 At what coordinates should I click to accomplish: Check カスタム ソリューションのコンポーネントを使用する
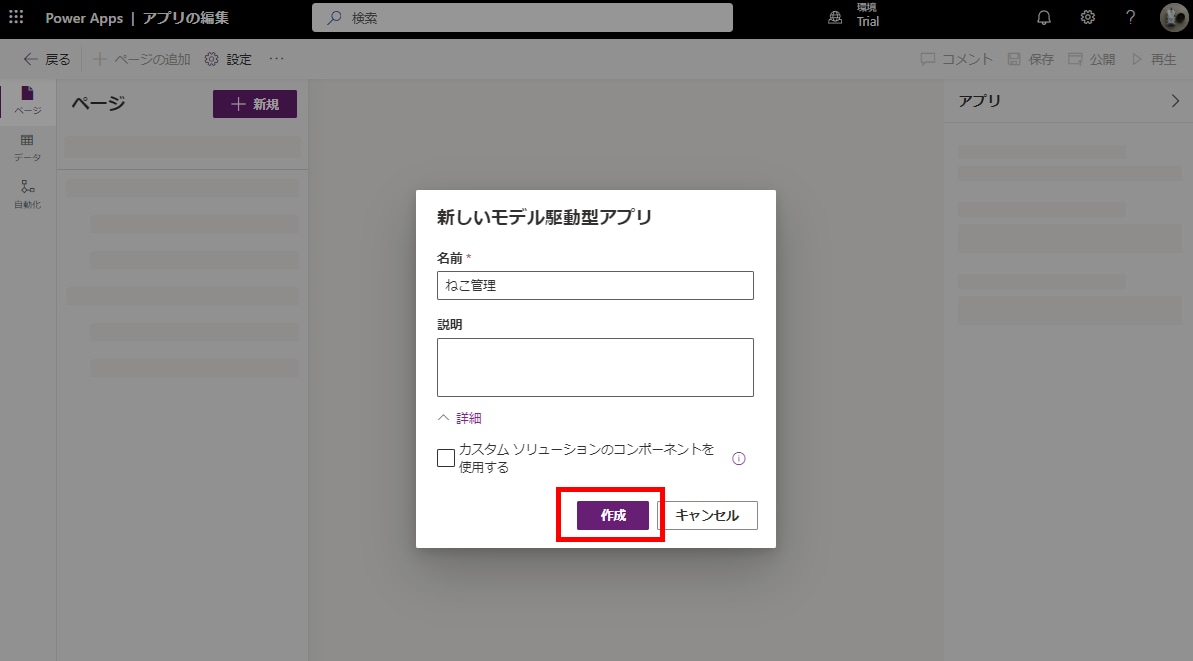tap(446, 458)
